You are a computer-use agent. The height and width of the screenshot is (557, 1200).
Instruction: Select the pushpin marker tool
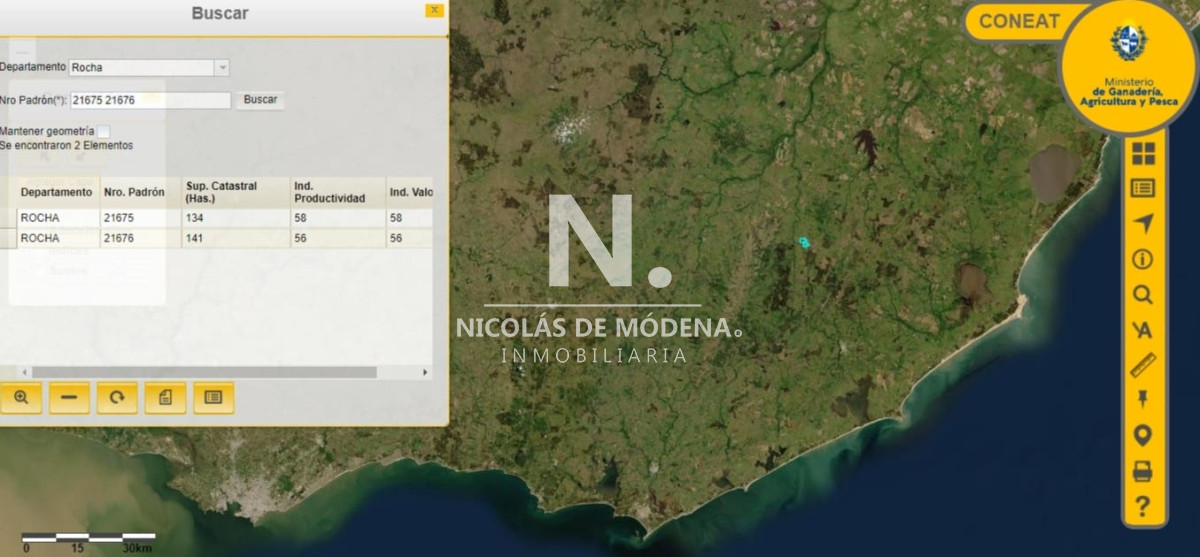click(1143, 400)
